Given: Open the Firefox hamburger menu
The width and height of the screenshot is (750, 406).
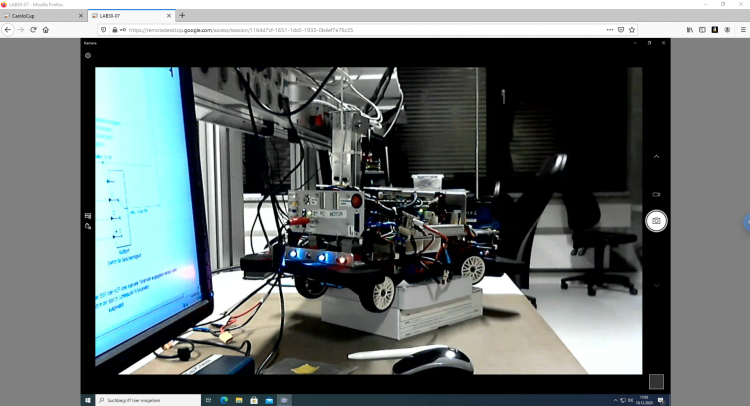Looking at the screenshot, I should [741, 30].
